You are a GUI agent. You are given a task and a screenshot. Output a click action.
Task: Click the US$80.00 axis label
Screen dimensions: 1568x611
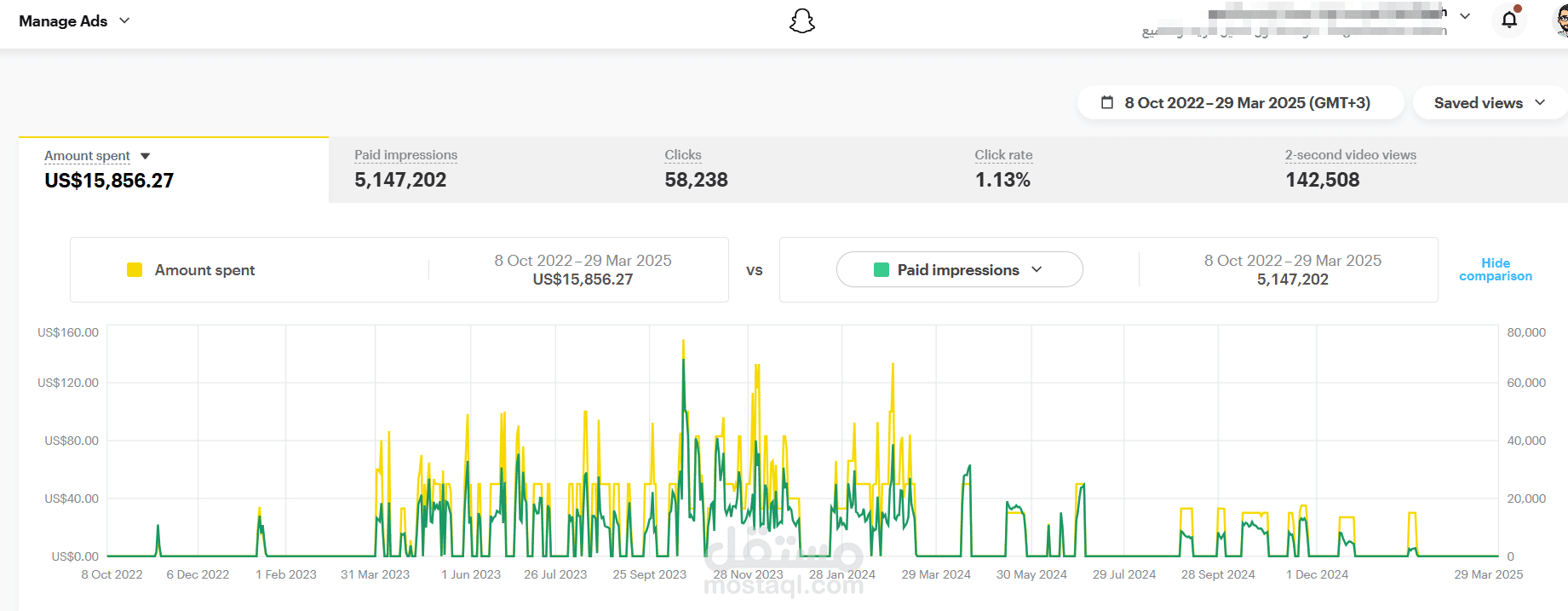pos(72,441)
